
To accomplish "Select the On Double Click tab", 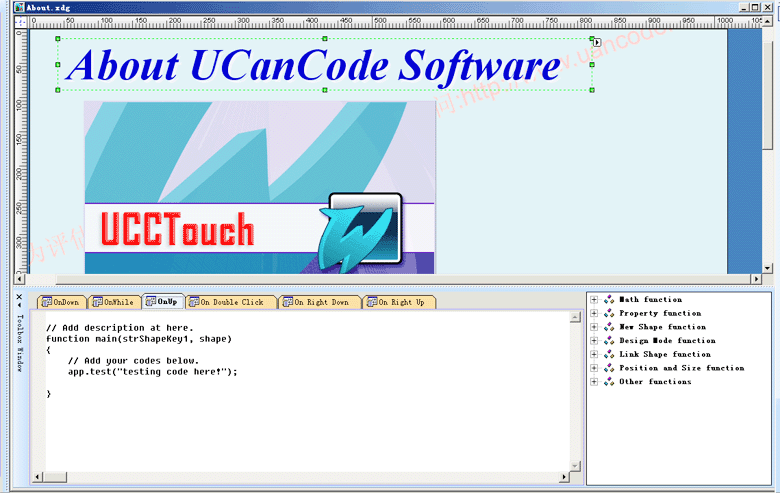I will [x=225, y=302].
